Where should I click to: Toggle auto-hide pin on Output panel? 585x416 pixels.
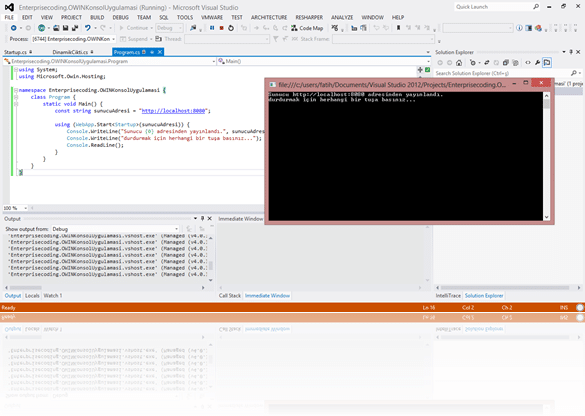203,219
